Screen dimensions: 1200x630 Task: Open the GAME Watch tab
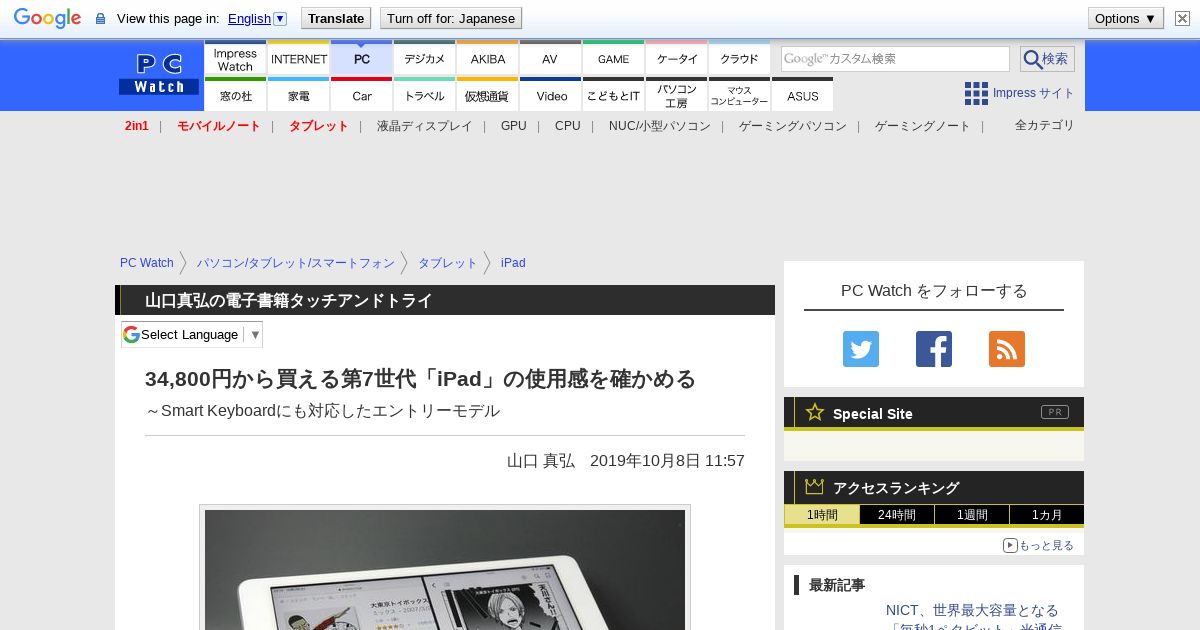tap(613, 58)
